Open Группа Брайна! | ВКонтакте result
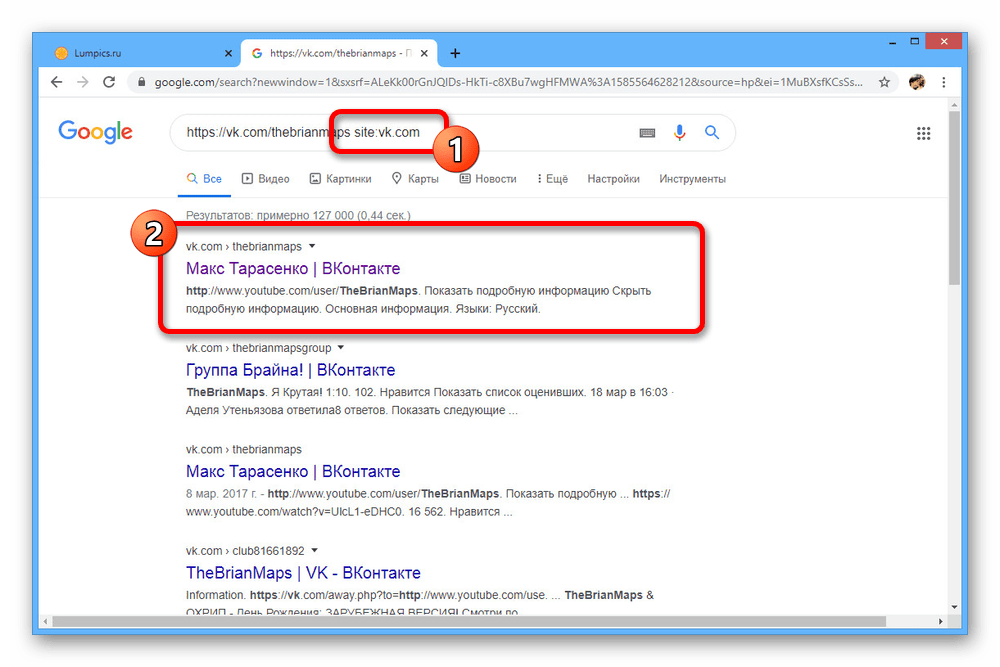 [x=291, y=370]
